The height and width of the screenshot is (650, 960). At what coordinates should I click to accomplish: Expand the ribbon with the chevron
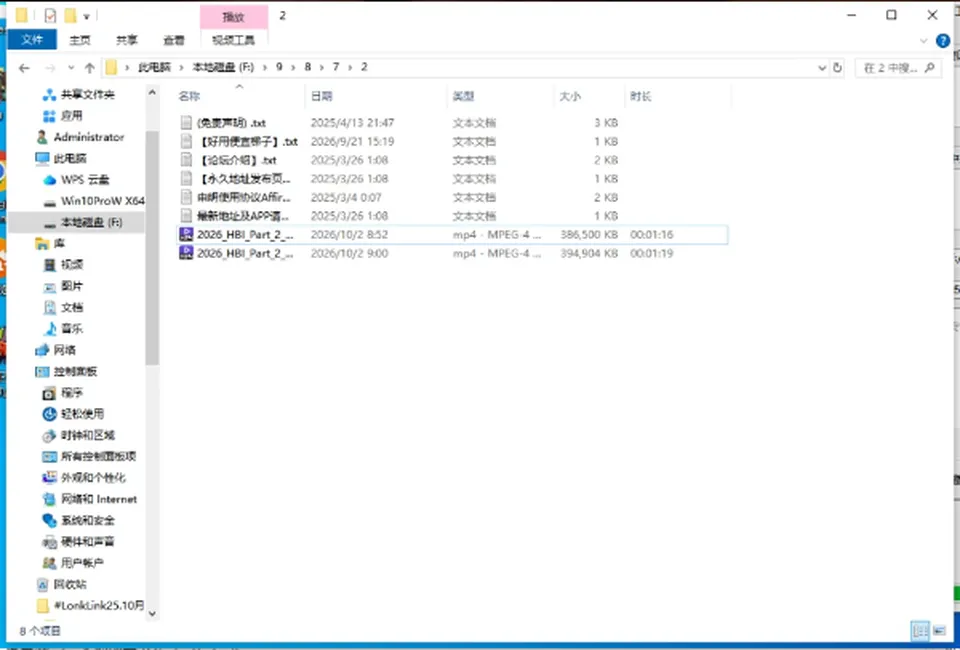tap(923, 41)
